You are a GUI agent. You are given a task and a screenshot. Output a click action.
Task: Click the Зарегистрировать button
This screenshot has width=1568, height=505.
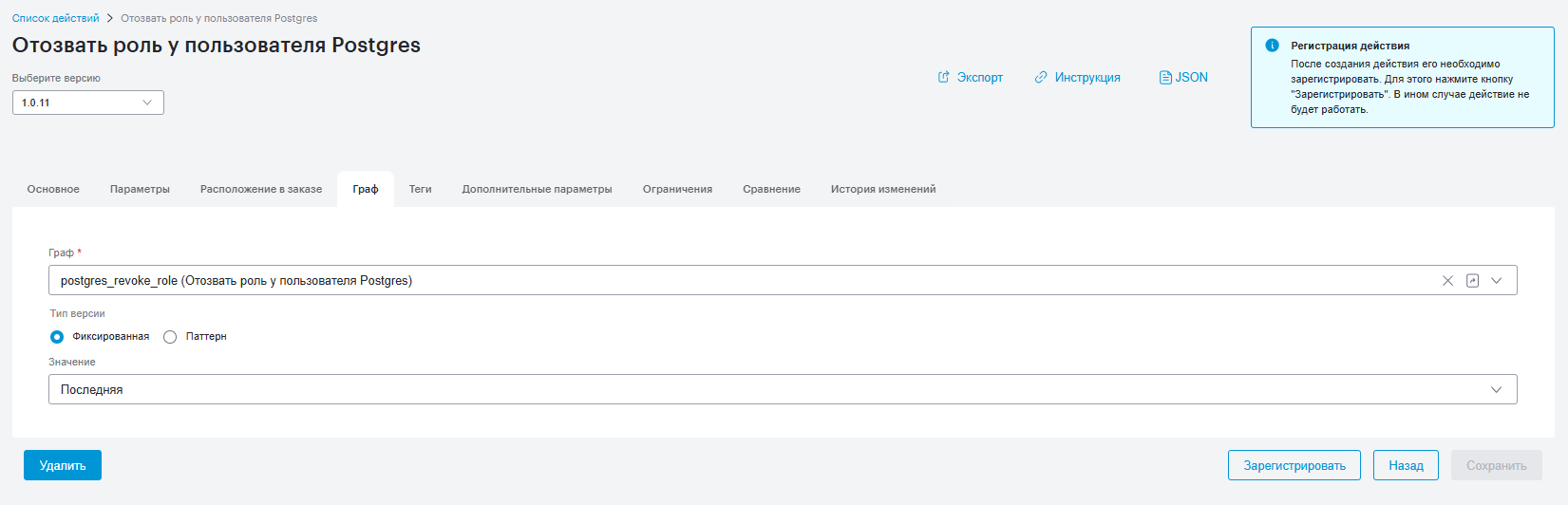point(1294,465)
